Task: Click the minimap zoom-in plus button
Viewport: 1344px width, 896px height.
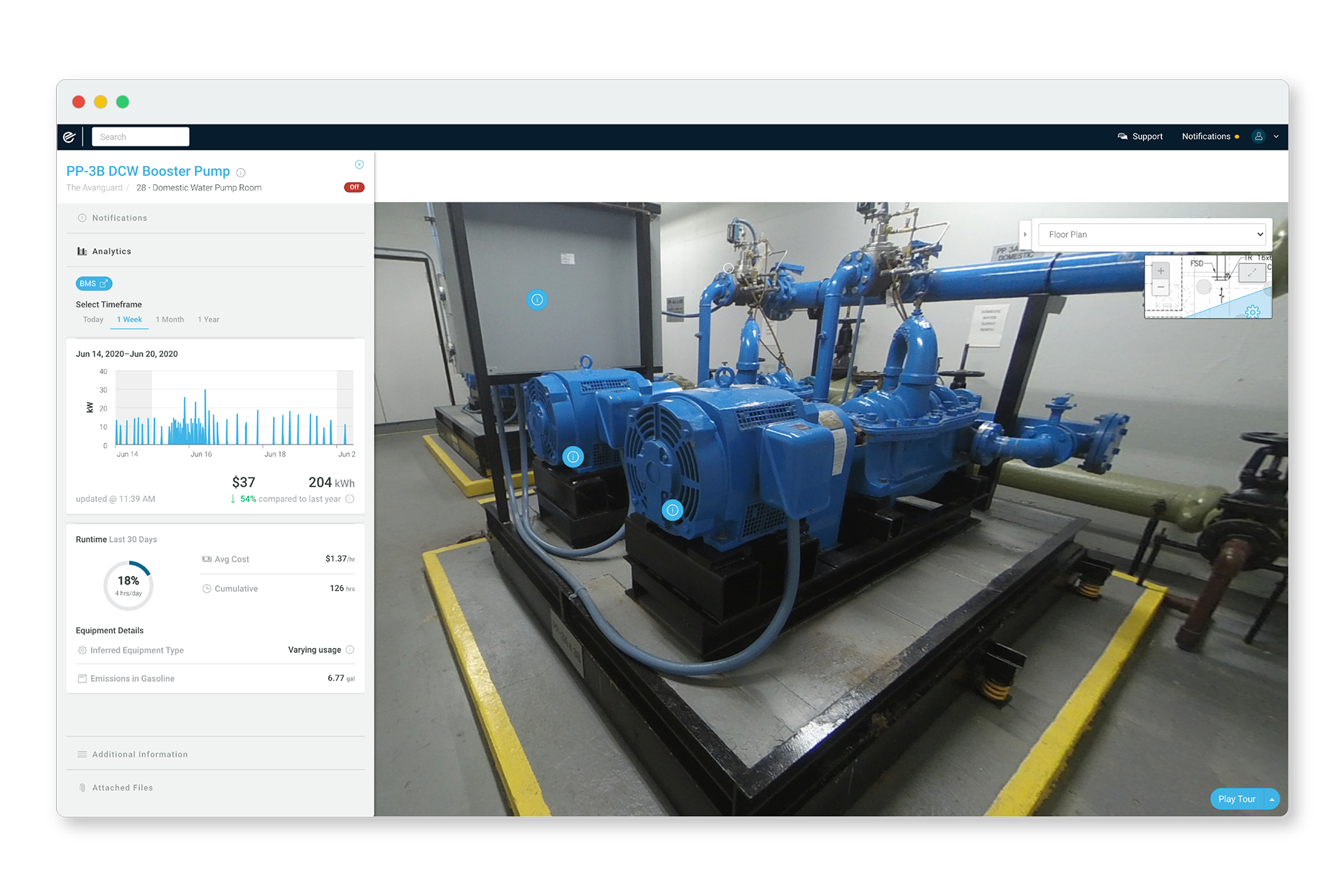Action: tap(1161, 272)
